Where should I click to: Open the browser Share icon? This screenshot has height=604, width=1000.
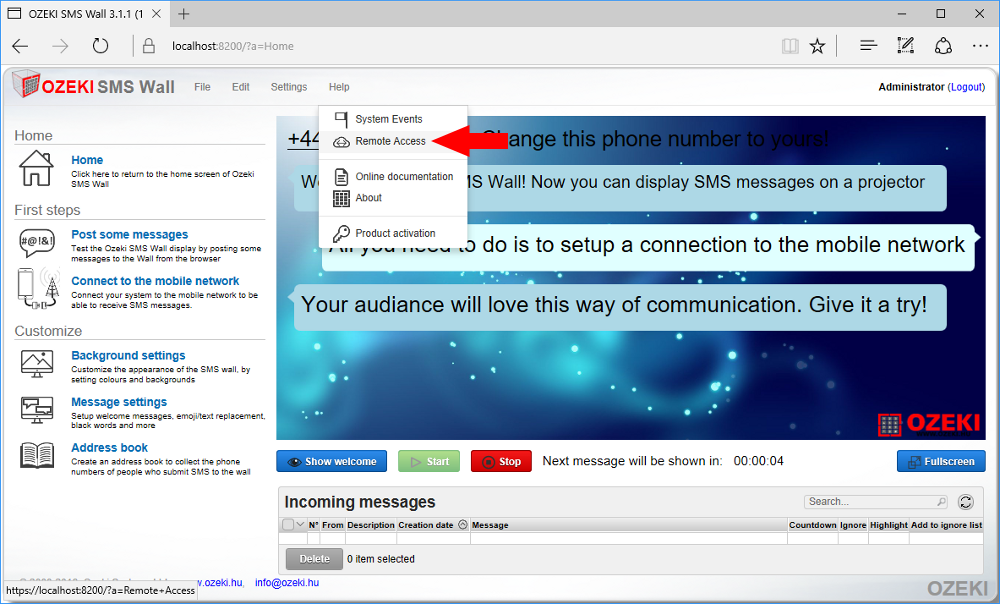pos(943,46)
